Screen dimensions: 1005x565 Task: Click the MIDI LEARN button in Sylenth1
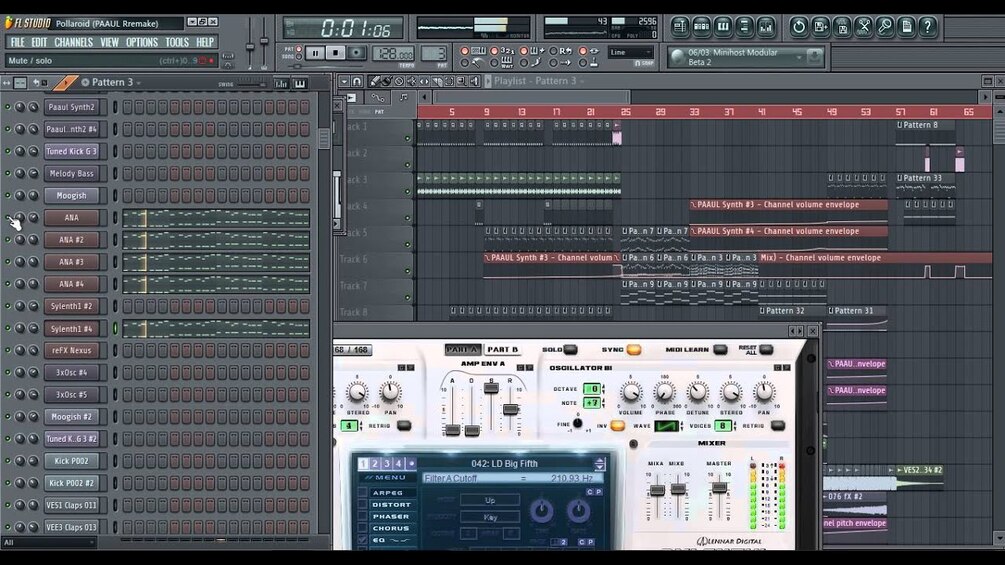720,350
